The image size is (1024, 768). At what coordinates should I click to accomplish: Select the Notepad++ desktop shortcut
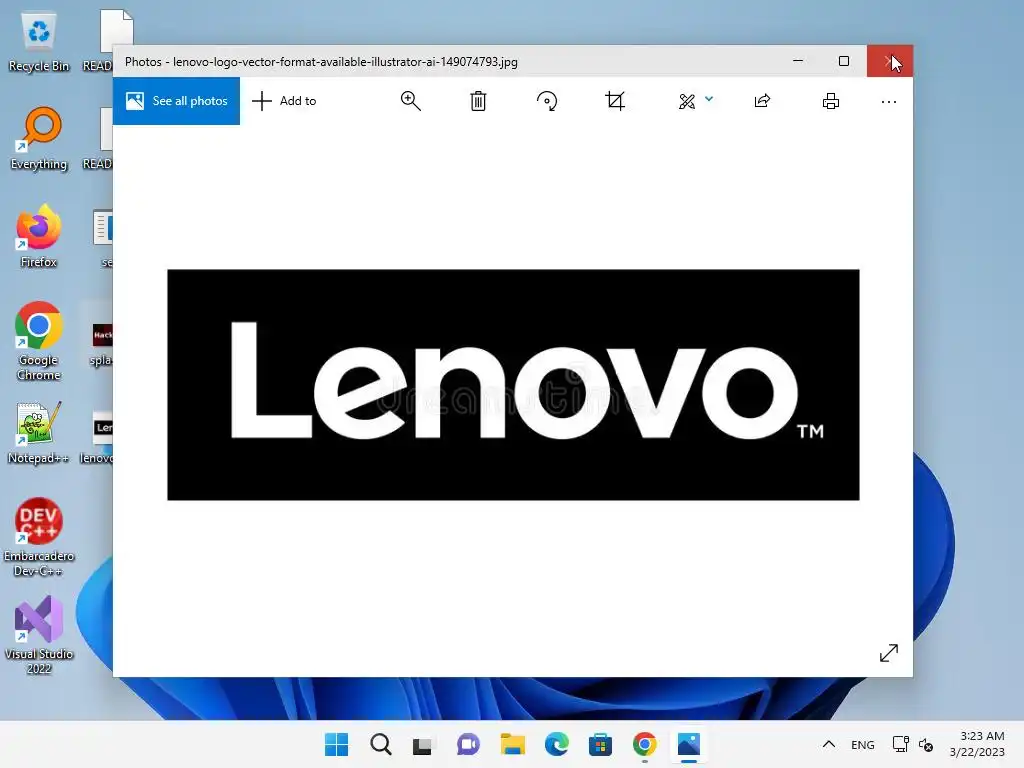[x=39, y=433]
